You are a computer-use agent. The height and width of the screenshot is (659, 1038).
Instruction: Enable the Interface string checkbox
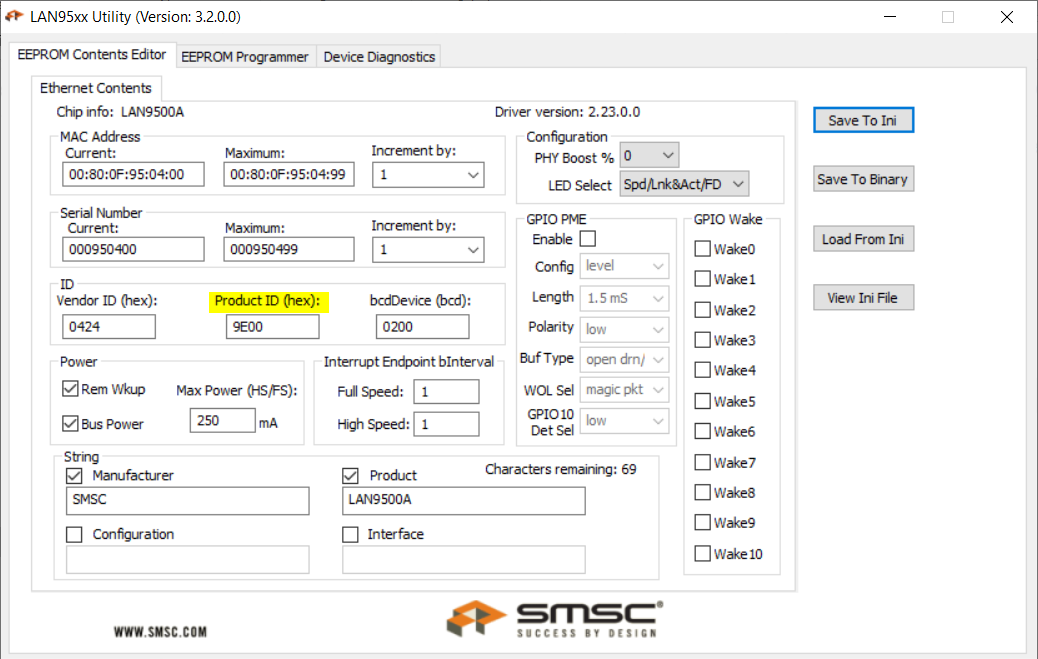pyautogui.click(x=350, y=534)
